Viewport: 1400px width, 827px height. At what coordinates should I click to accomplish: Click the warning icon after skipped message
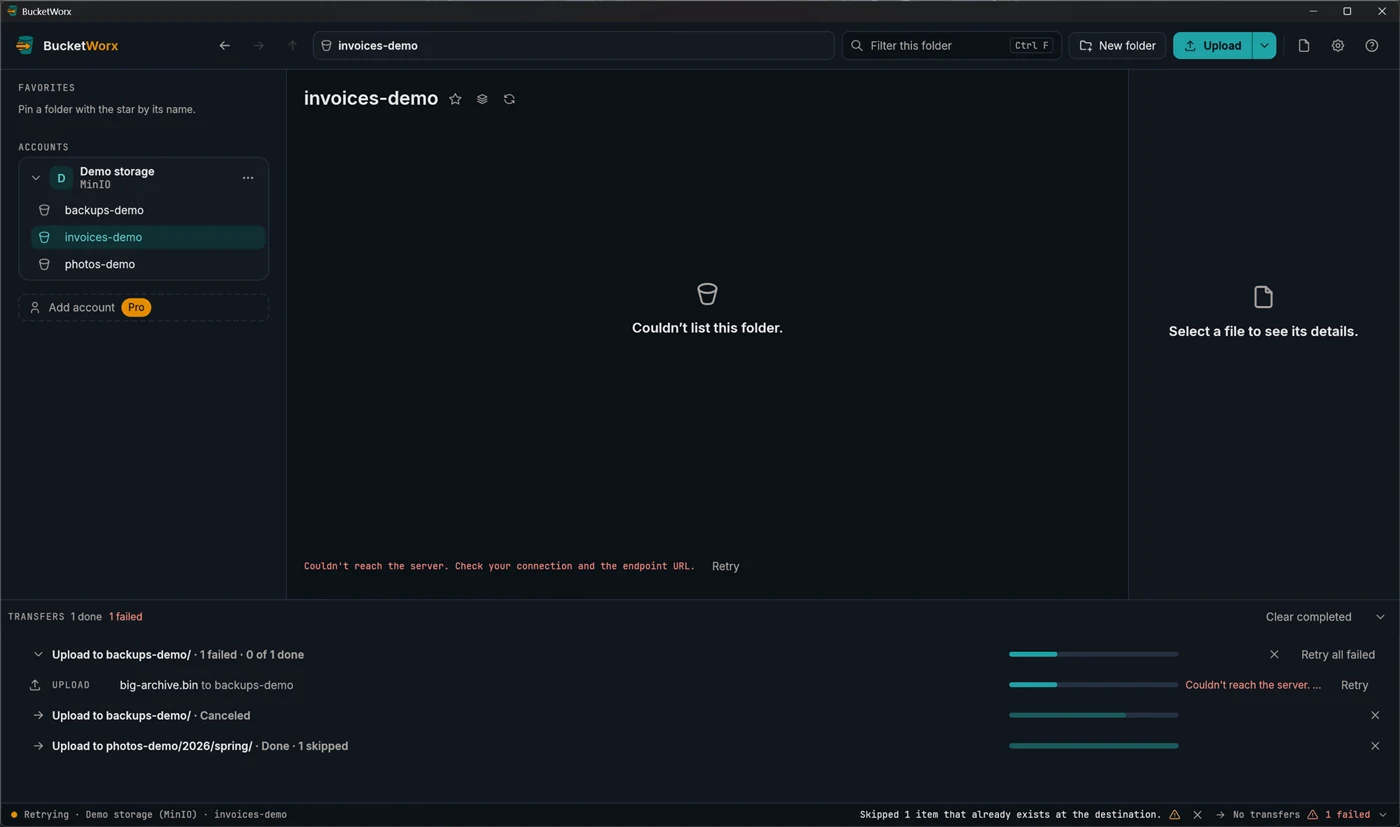(1175, 815)
